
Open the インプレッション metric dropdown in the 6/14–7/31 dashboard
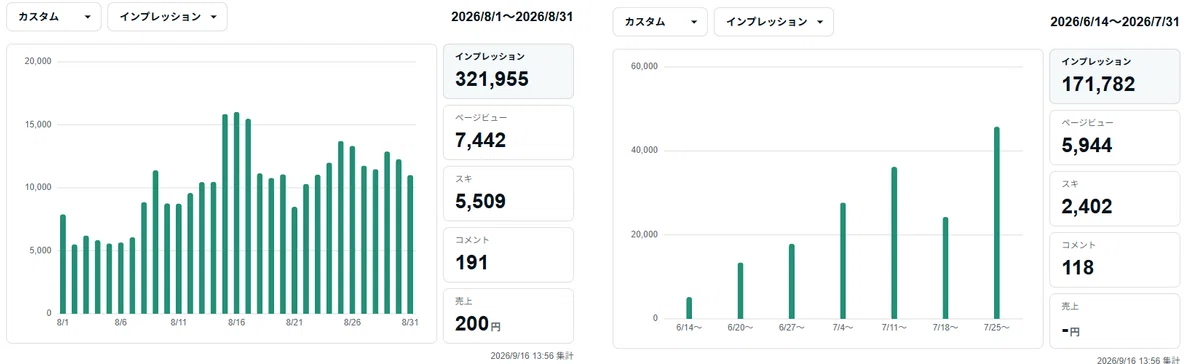(x=774, y=22)
